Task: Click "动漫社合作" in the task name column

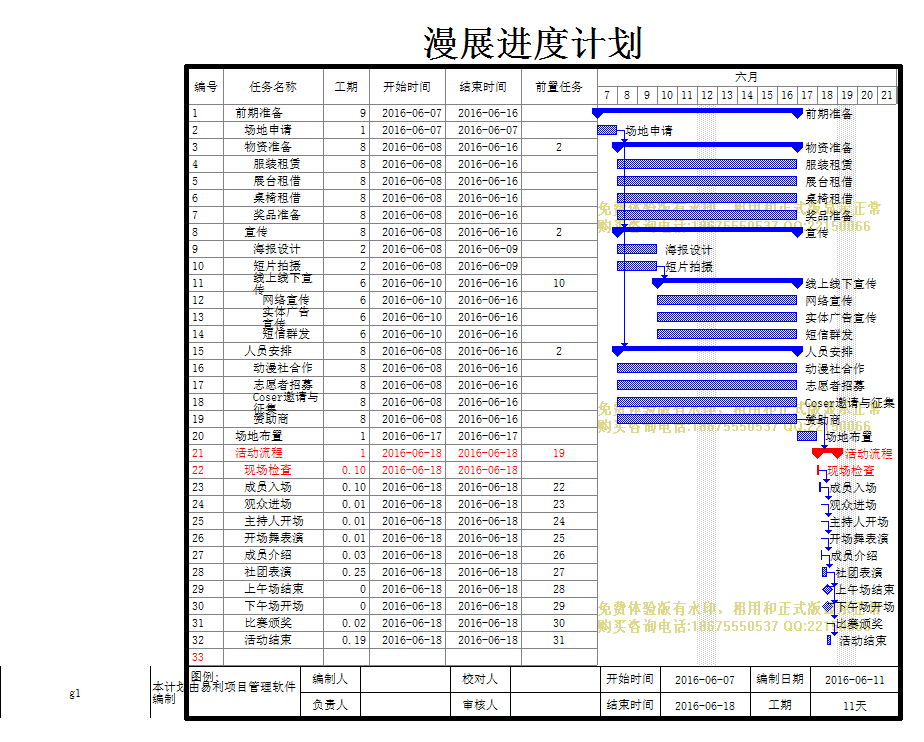Action: [282, 368]
